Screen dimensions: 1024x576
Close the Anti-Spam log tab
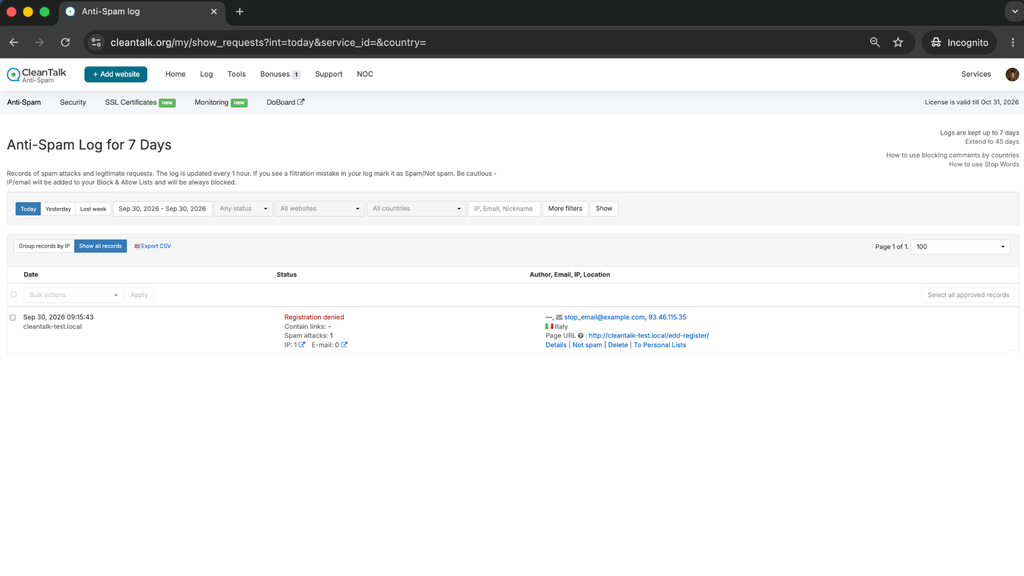tap(214, 12)
